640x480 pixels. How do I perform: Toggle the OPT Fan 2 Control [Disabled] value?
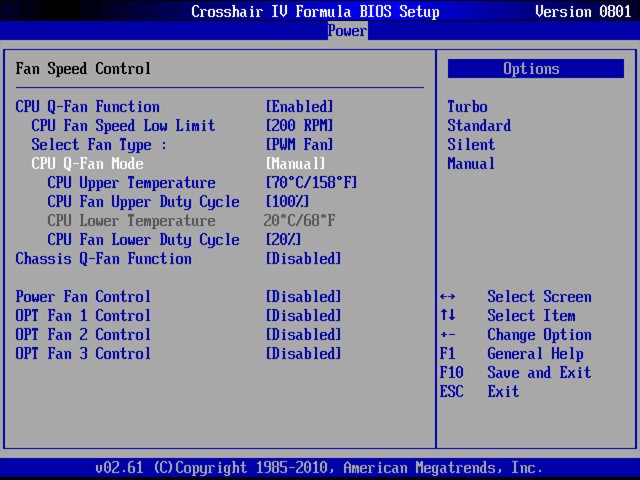(303, 335)
